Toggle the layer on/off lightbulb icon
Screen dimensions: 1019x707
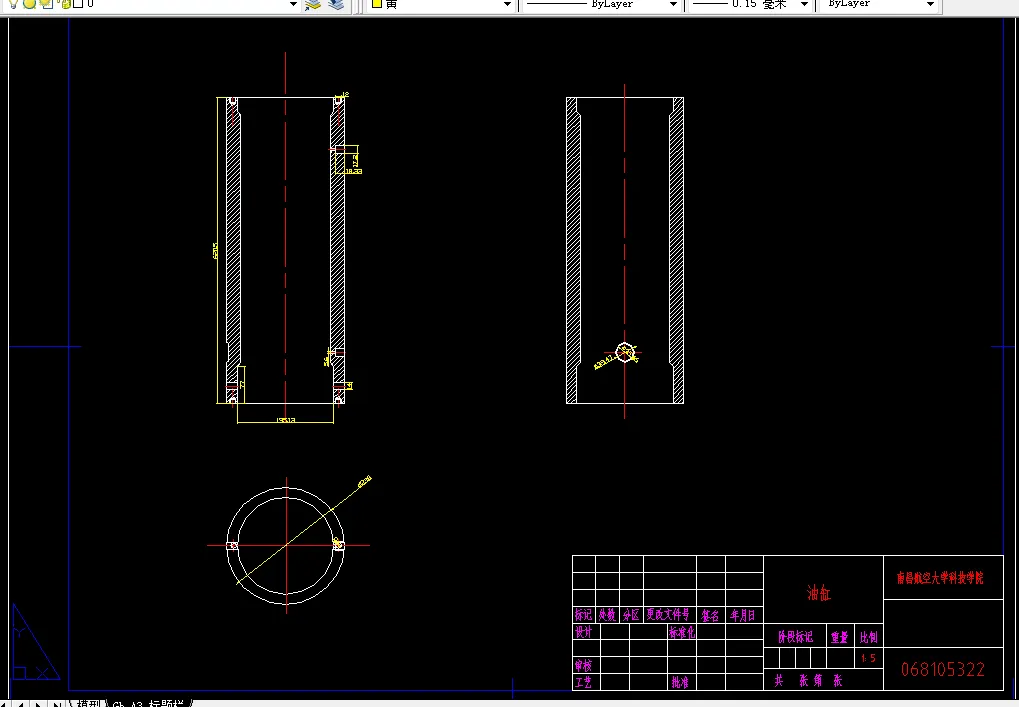click(13, 3)
